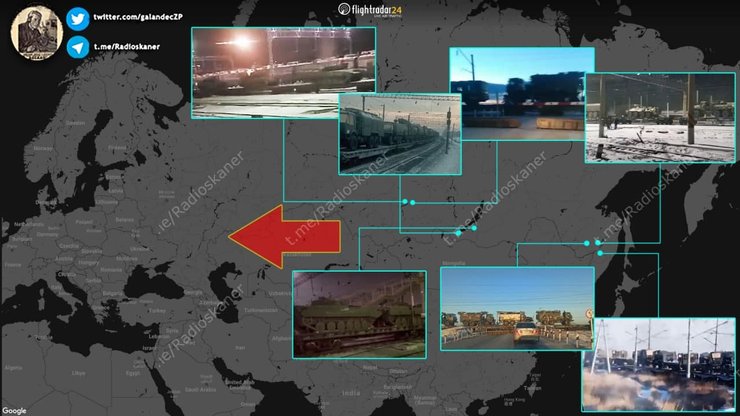Screen dimensions: 740x416
Task: Click the Telegram paper-plane icon
Action: click(x=77, y=46)
